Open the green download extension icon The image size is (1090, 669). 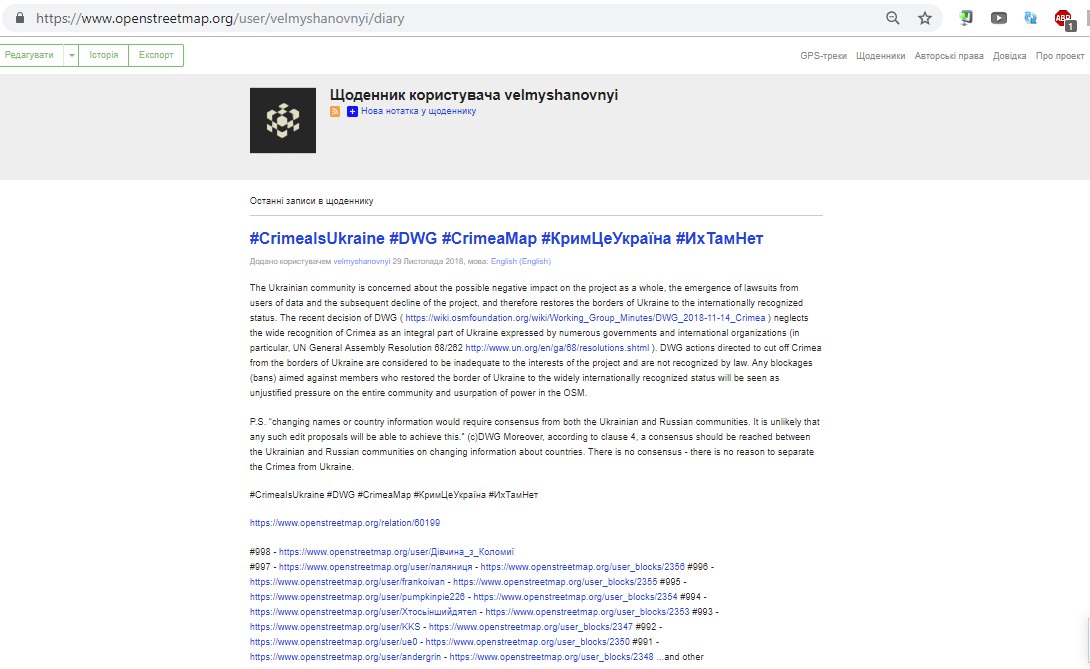[966, 18]
